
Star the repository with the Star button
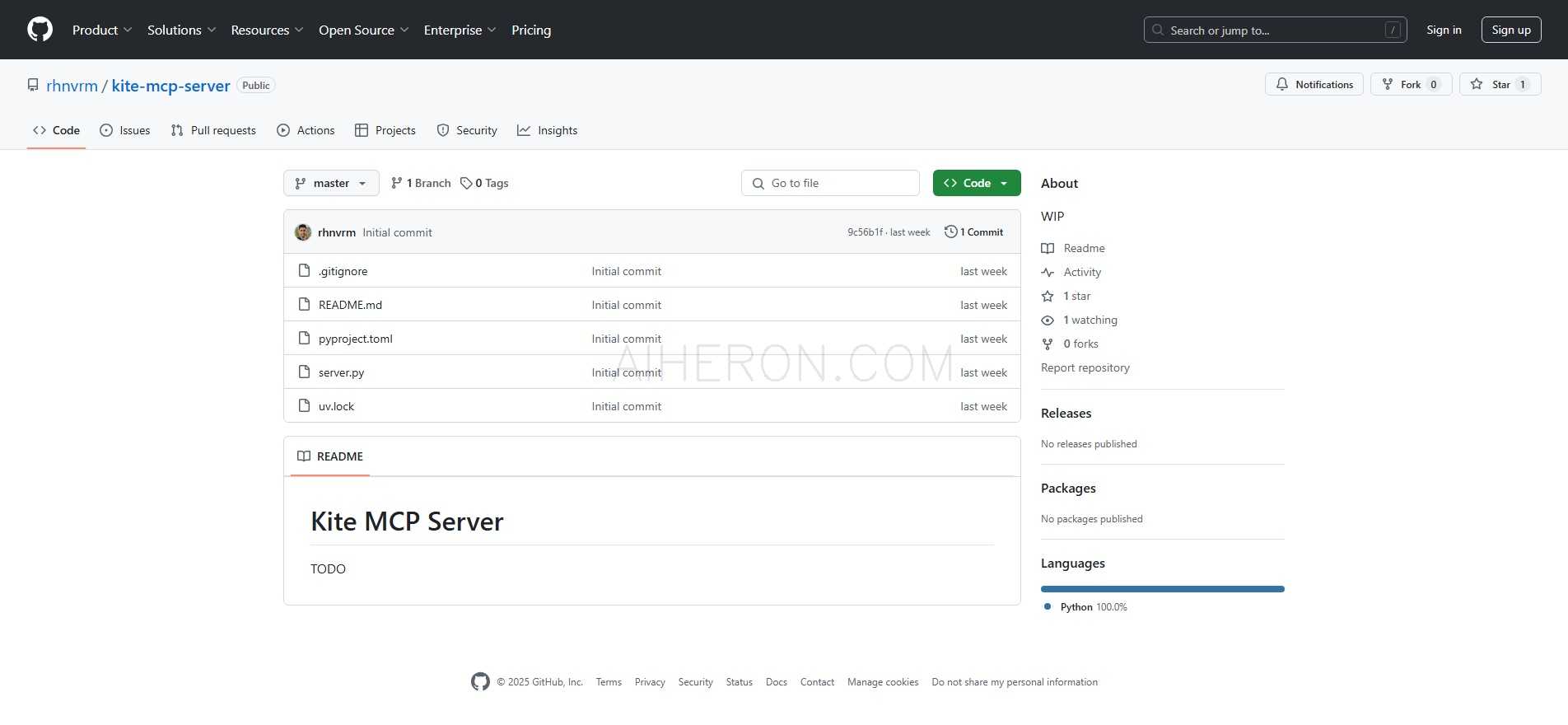1500,84
